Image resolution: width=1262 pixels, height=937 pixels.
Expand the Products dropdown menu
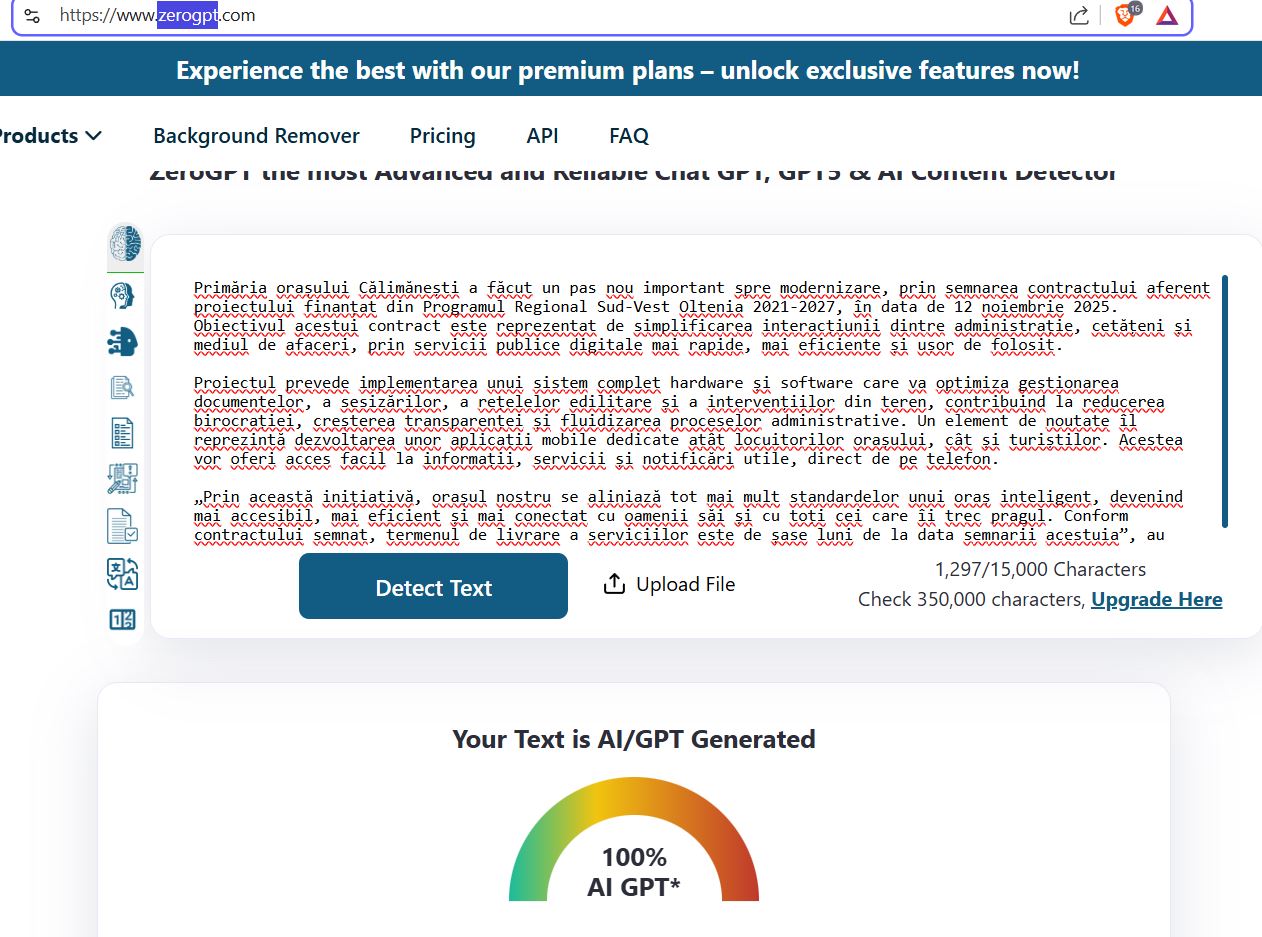(48, 136)
